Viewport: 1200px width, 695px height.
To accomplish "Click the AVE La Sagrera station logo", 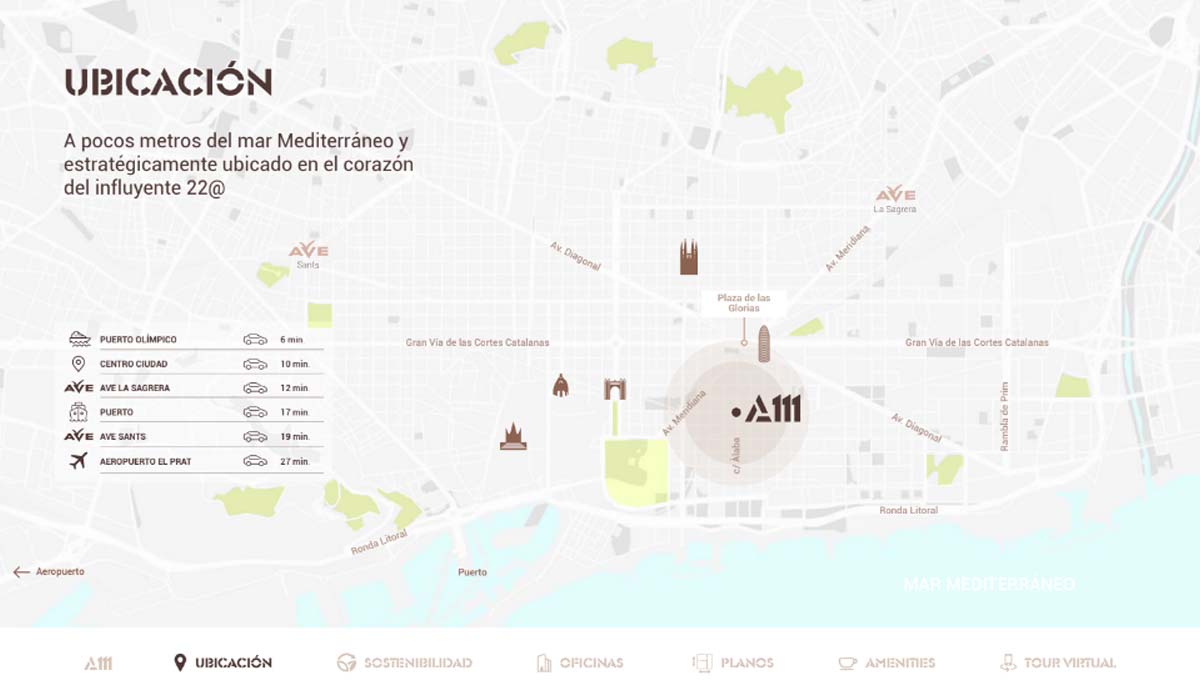I will 895,195.
